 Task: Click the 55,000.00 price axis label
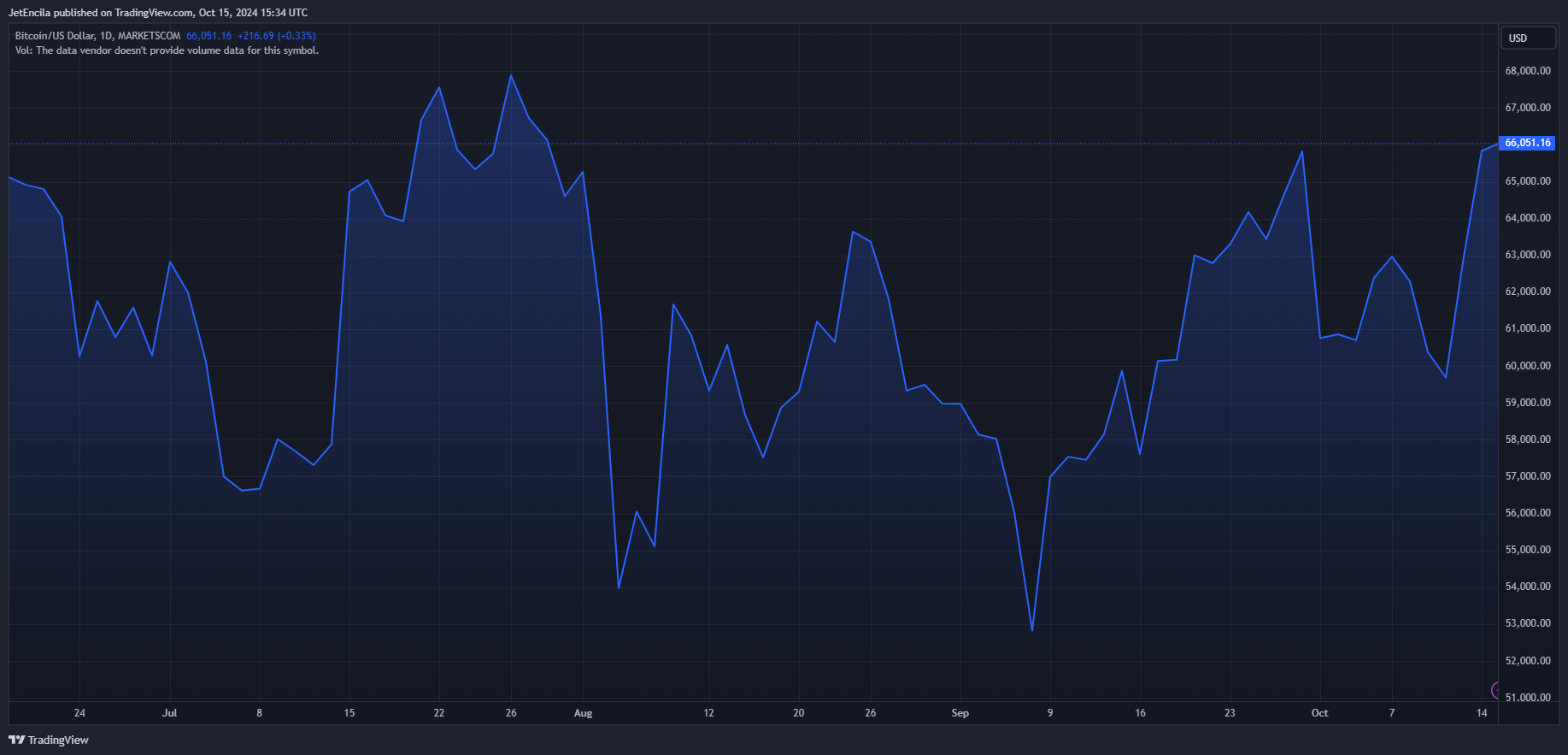coord(1527,550)
